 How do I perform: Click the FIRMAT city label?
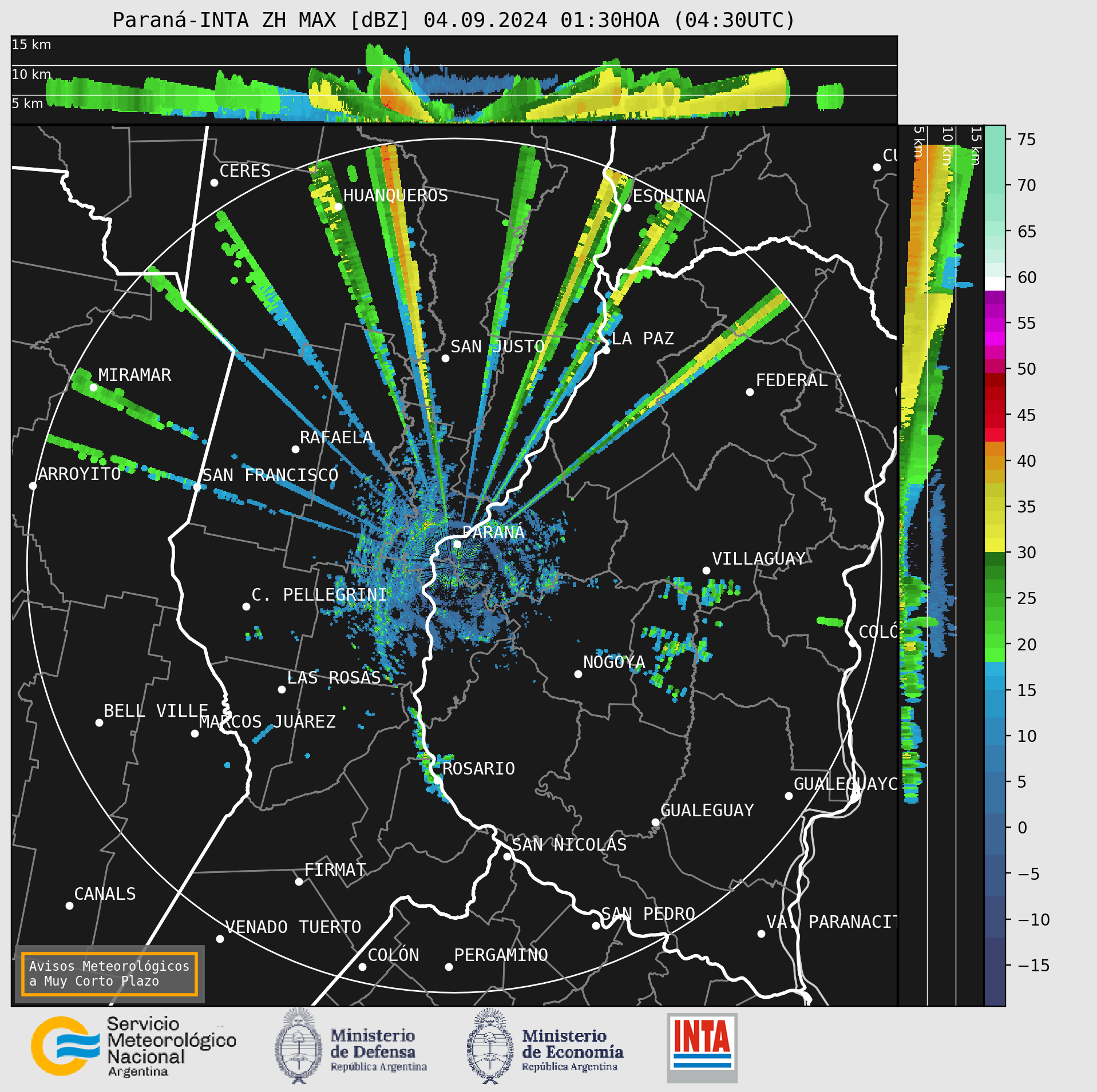click(335, 870)
